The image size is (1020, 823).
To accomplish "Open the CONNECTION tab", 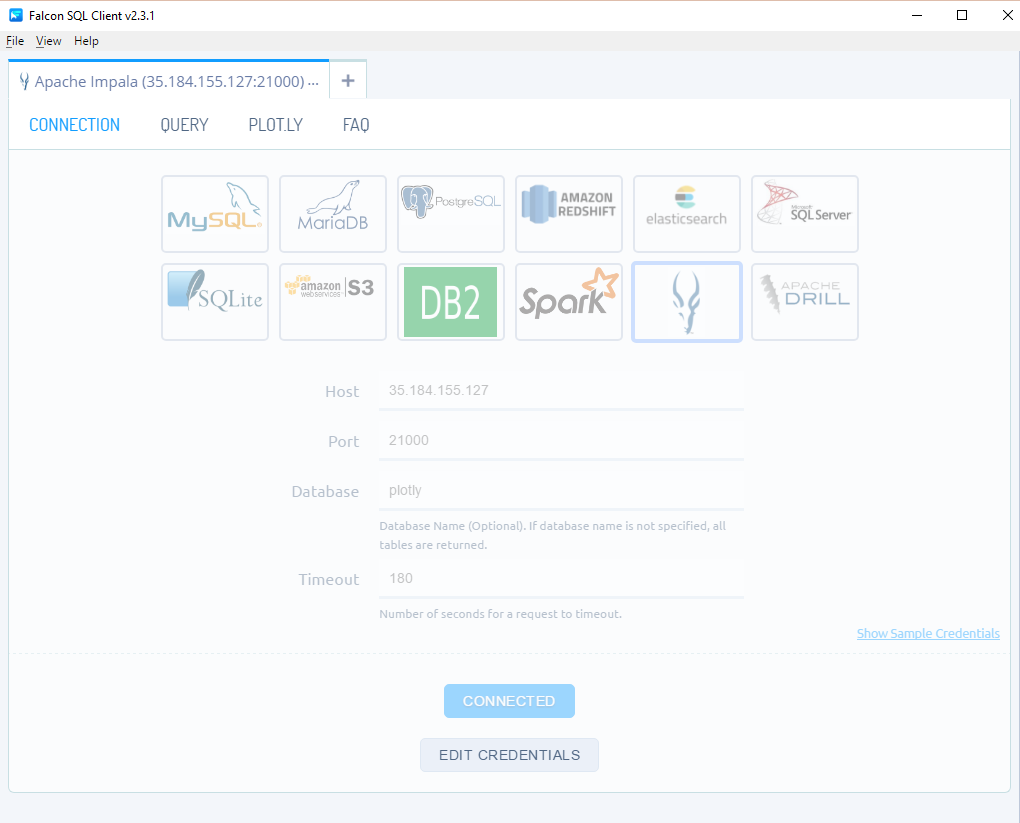I will 74,125.
